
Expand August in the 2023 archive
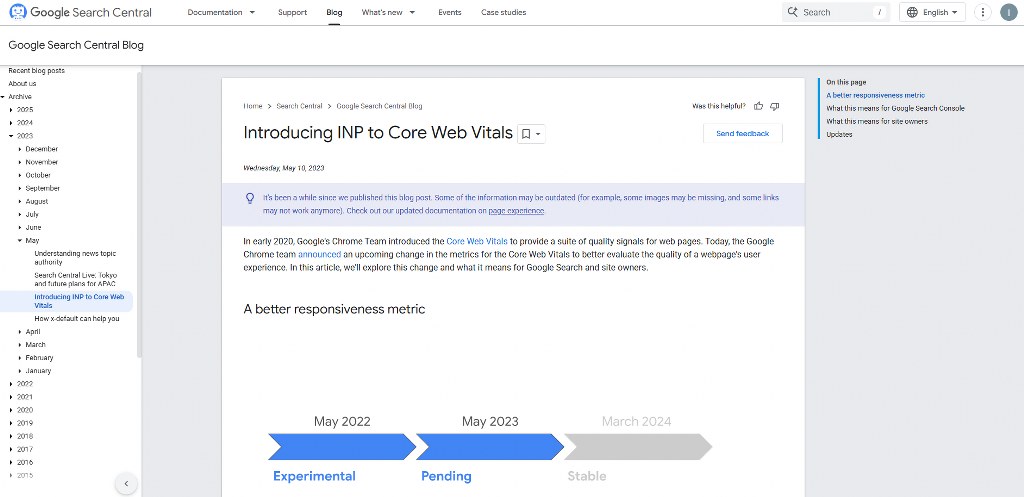(x=20, y=201)
